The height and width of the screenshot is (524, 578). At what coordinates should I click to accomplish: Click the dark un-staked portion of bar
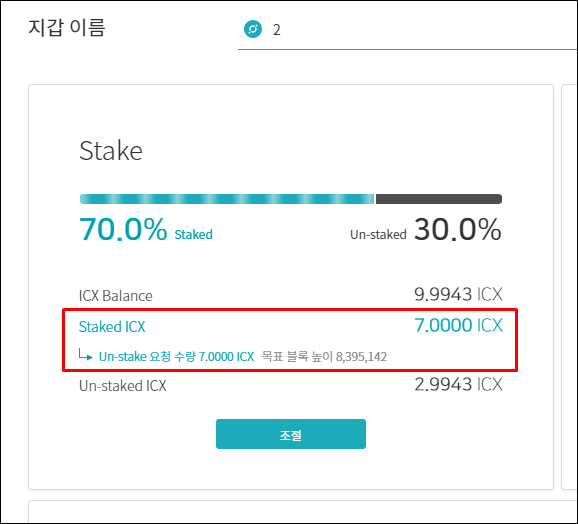439,199
